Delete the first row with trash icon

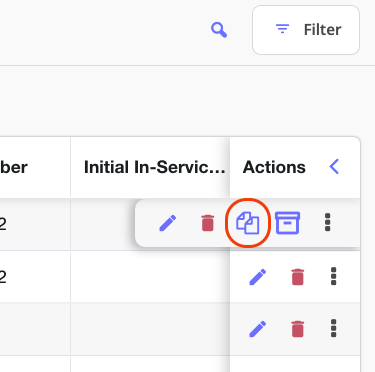(x=208, y=223)
